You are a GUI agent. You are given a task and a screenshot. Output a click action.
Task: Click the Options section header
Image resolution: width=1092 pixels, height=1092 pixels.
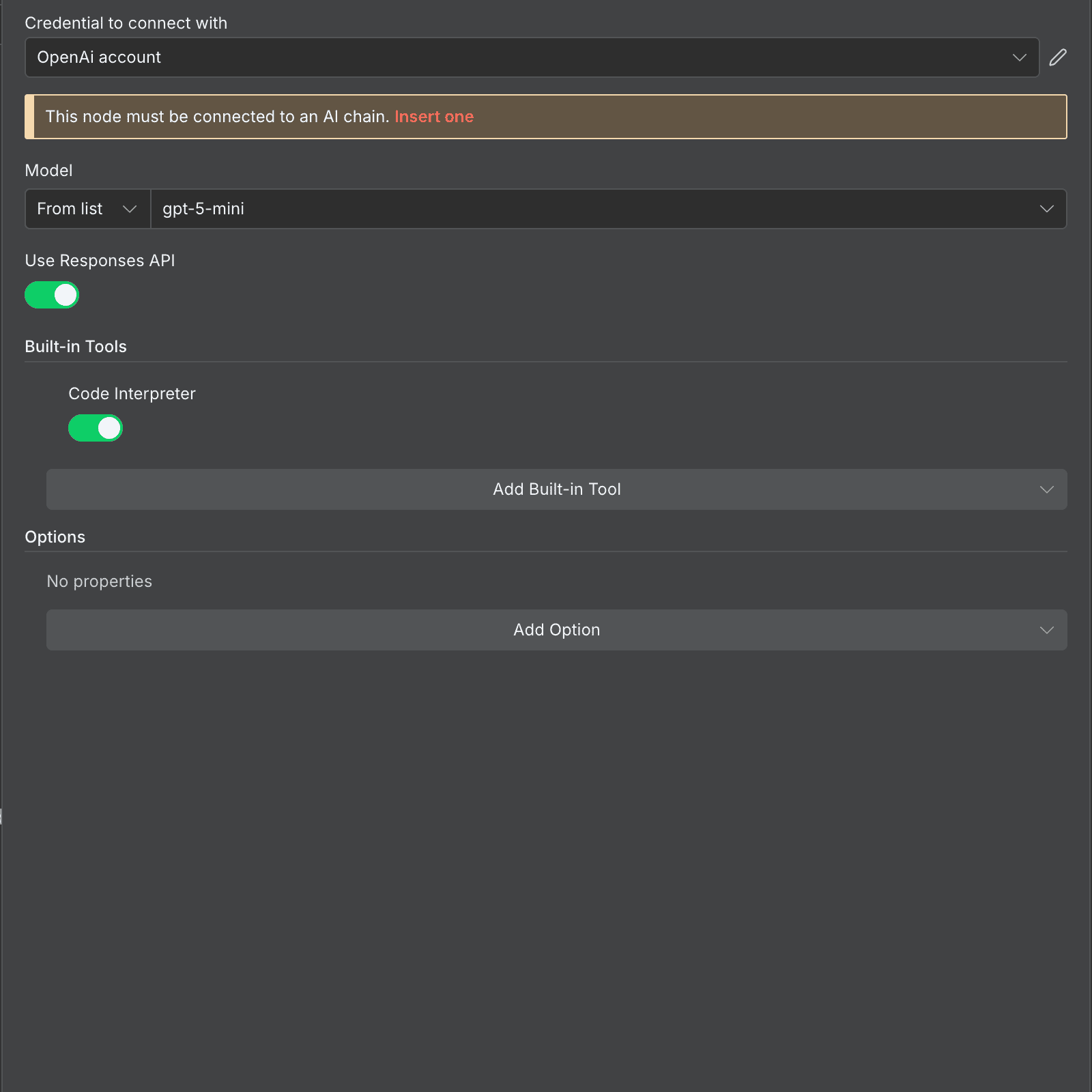[55, 537]
